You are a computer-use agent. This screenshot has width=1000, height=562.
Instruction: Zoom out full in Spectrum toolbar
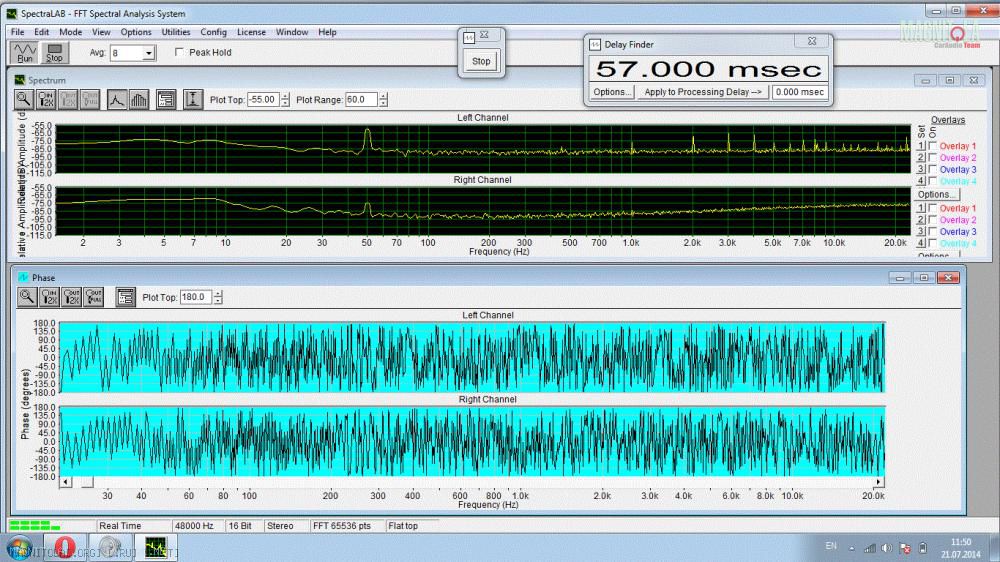[x=90, y=100]
